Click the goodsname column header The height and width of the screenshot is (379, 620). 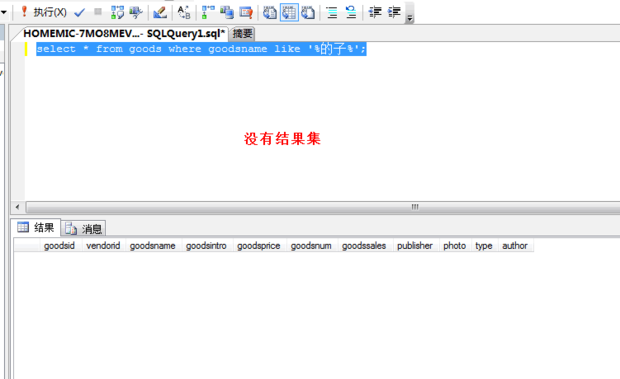[x=153, y=245]
